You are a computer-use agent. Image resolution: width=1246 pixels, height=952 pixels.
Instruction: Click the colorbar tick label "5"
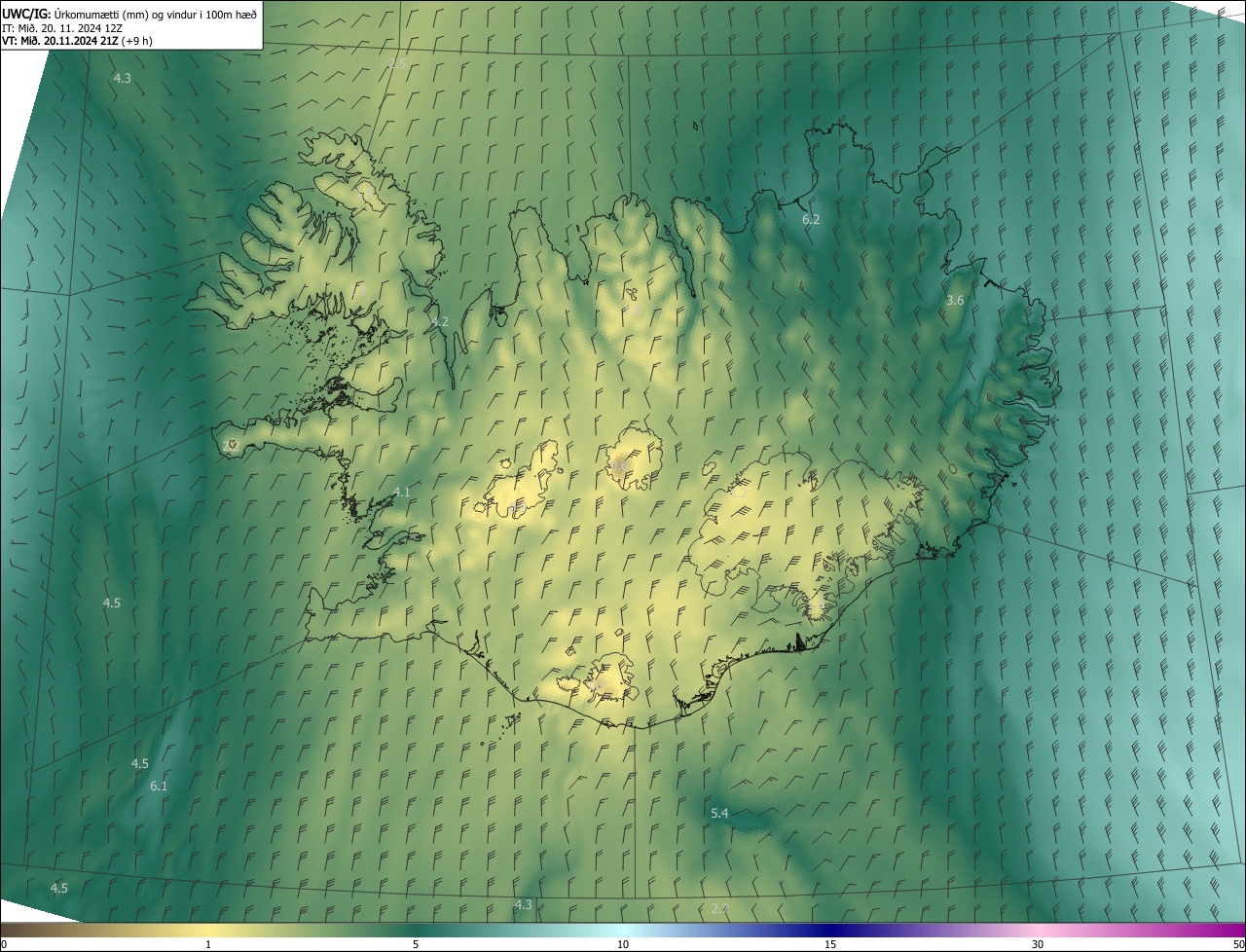point(416,944)
